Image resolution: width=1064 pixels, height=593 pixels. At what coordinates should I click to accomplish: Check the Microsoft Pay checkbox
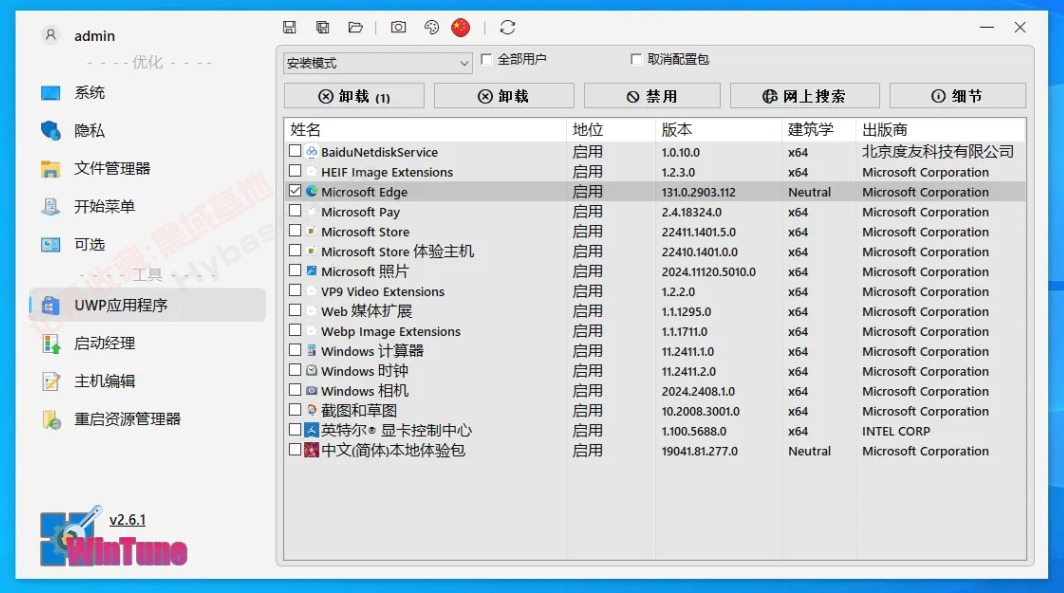[294, 210]
